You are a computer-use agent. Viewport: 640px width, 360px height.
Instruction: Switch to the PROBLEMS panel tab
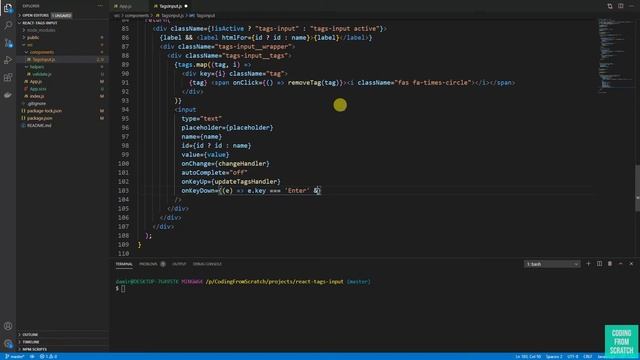point(148,264)
